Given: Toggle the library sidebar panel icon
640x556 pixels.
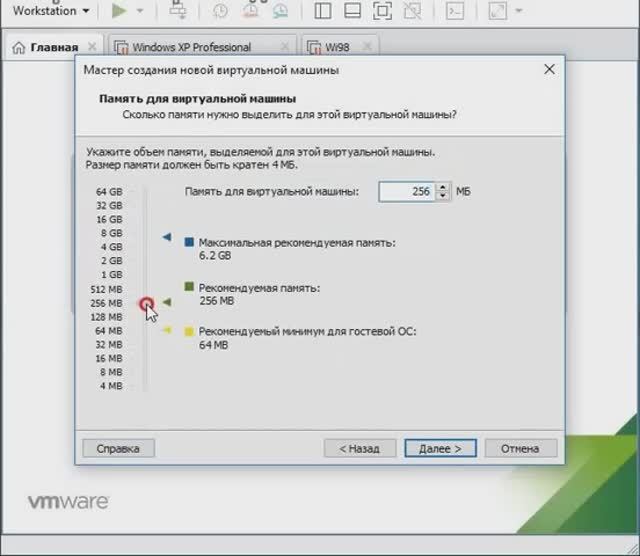Looking at the screenshot, I should tap(322, 11).
